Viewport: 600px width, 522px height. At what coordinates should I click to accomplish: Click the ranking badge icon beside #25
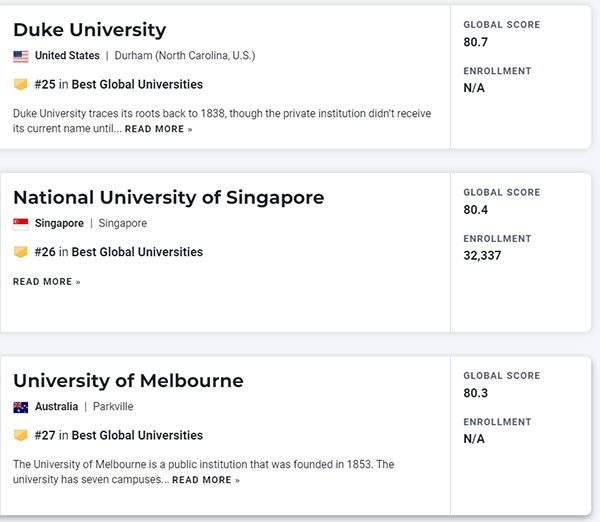20,85
